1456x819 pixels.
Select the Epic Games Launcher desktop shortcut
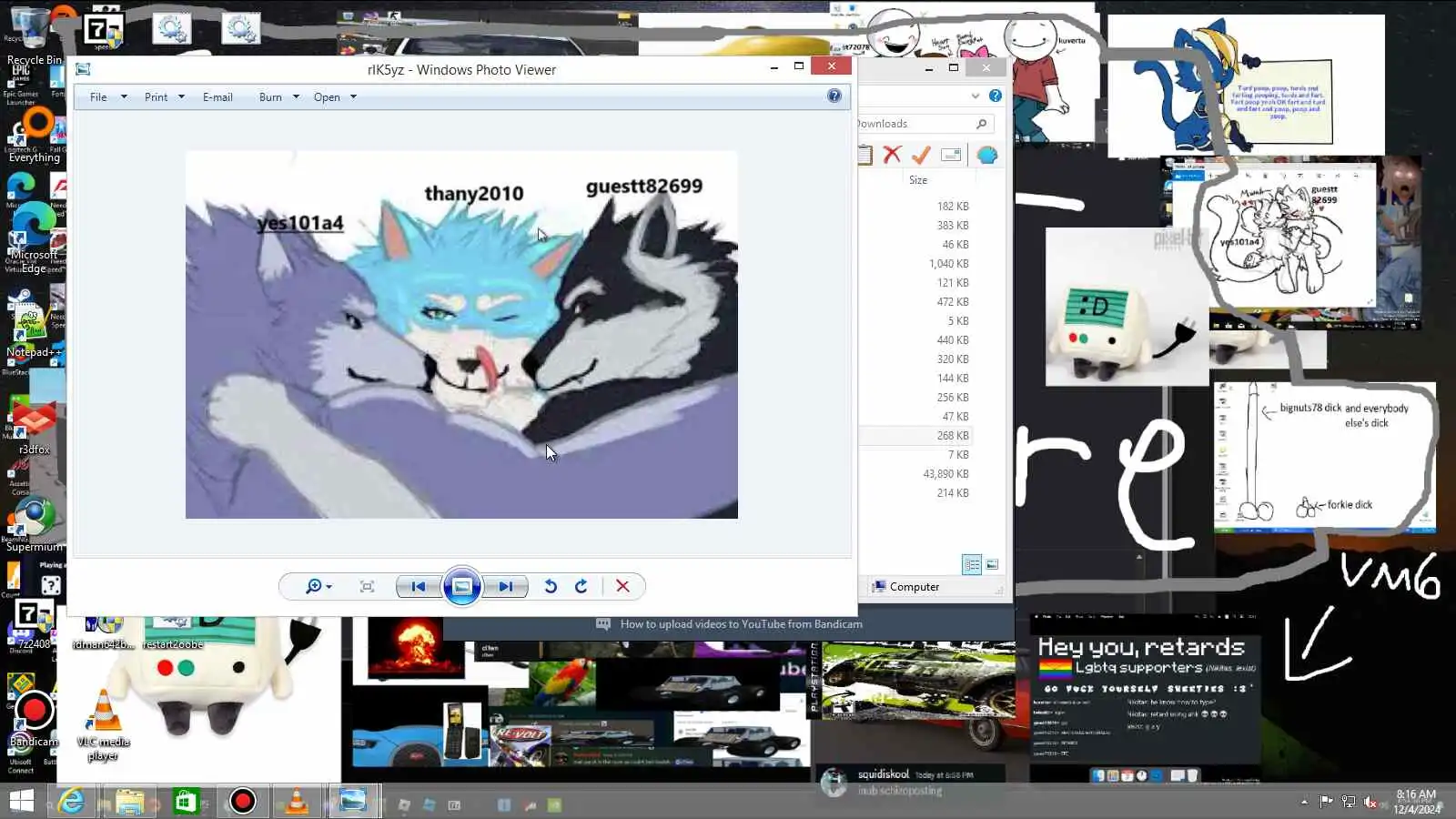pos(20,84)
